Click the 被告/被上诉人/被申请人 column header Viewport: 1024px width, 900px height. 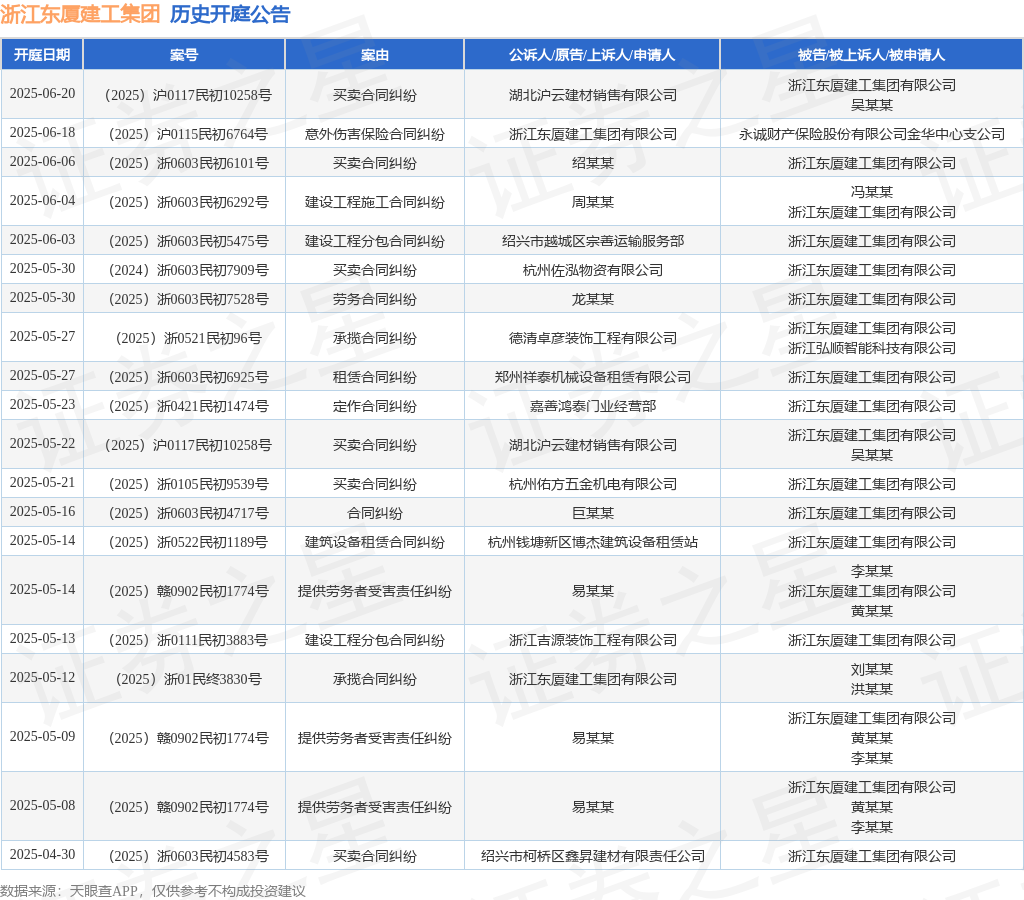coord(871,55)
